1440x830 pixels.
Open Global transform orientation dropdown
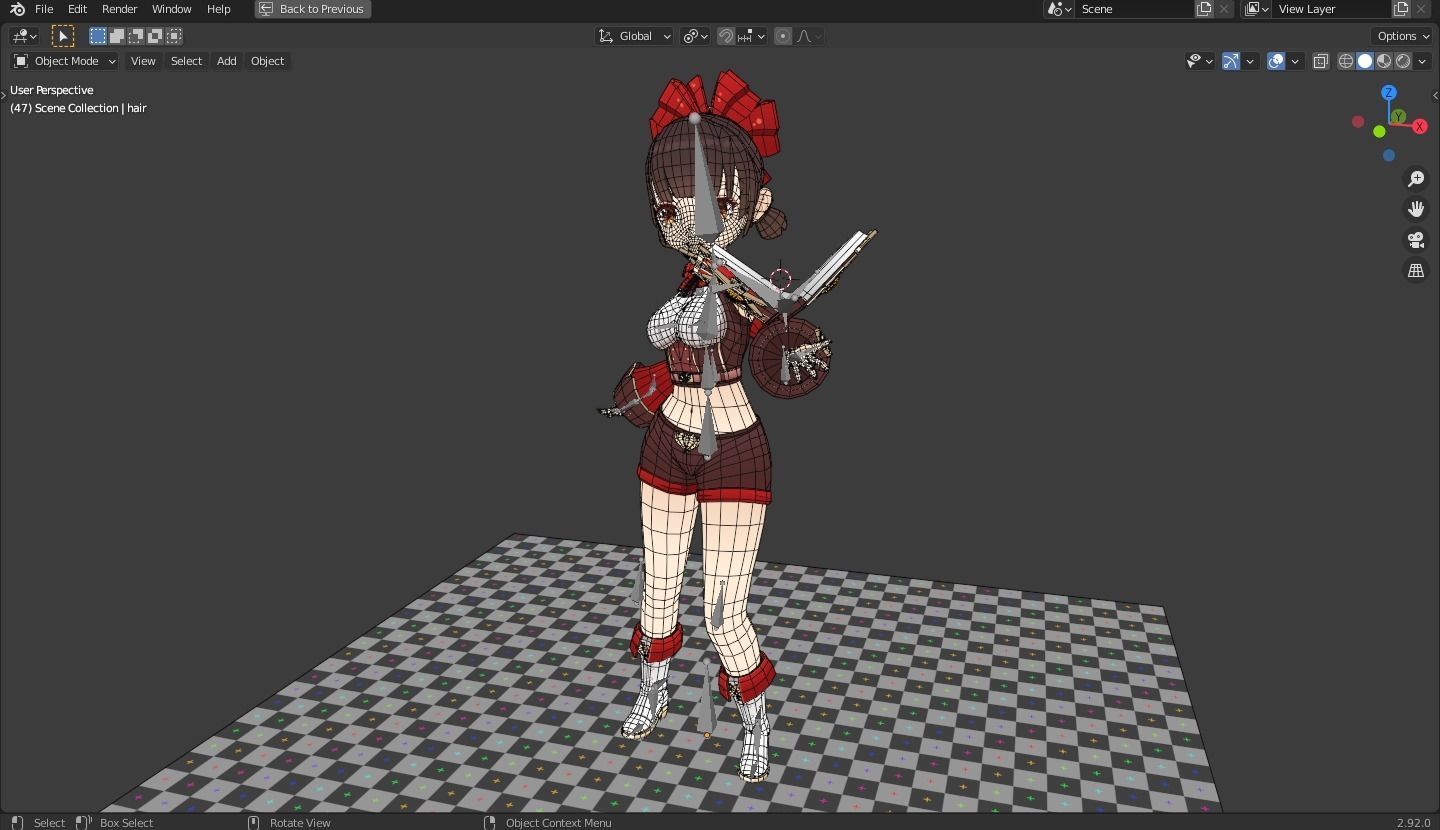pos(635,36)
